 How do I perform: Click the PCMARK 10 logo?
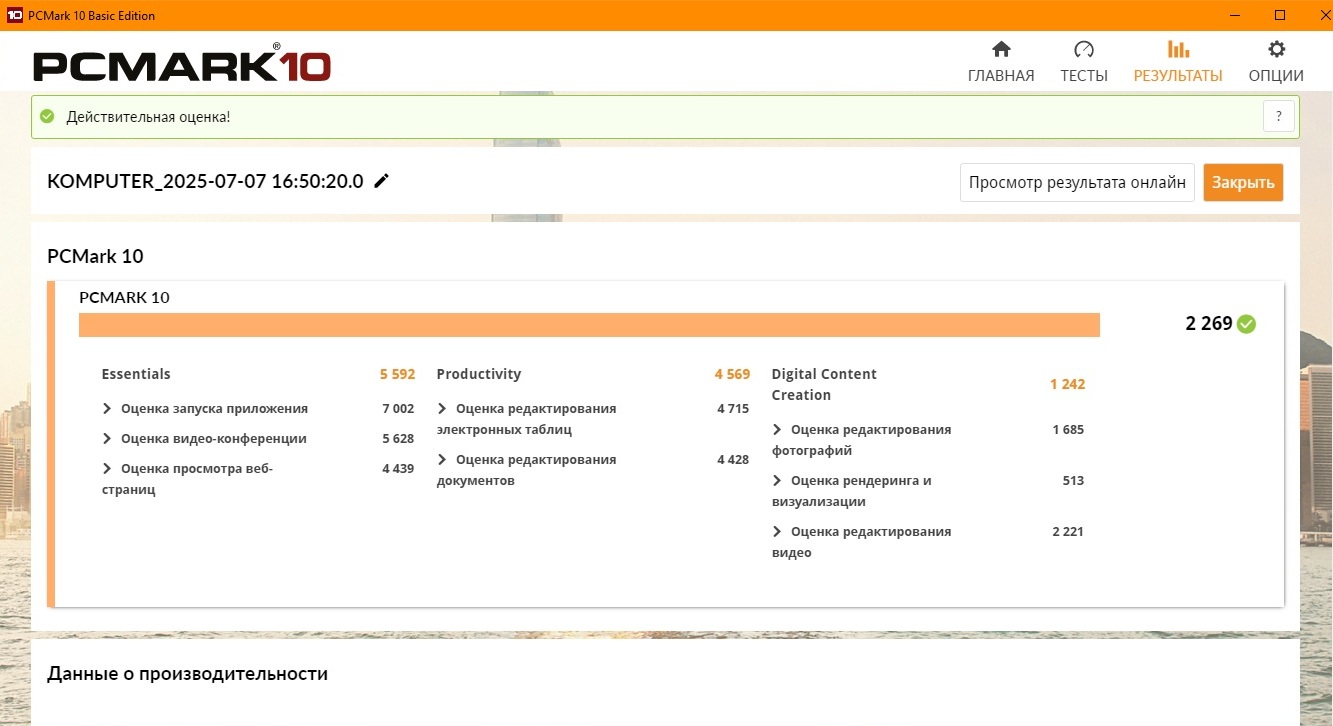click(182, 64)
